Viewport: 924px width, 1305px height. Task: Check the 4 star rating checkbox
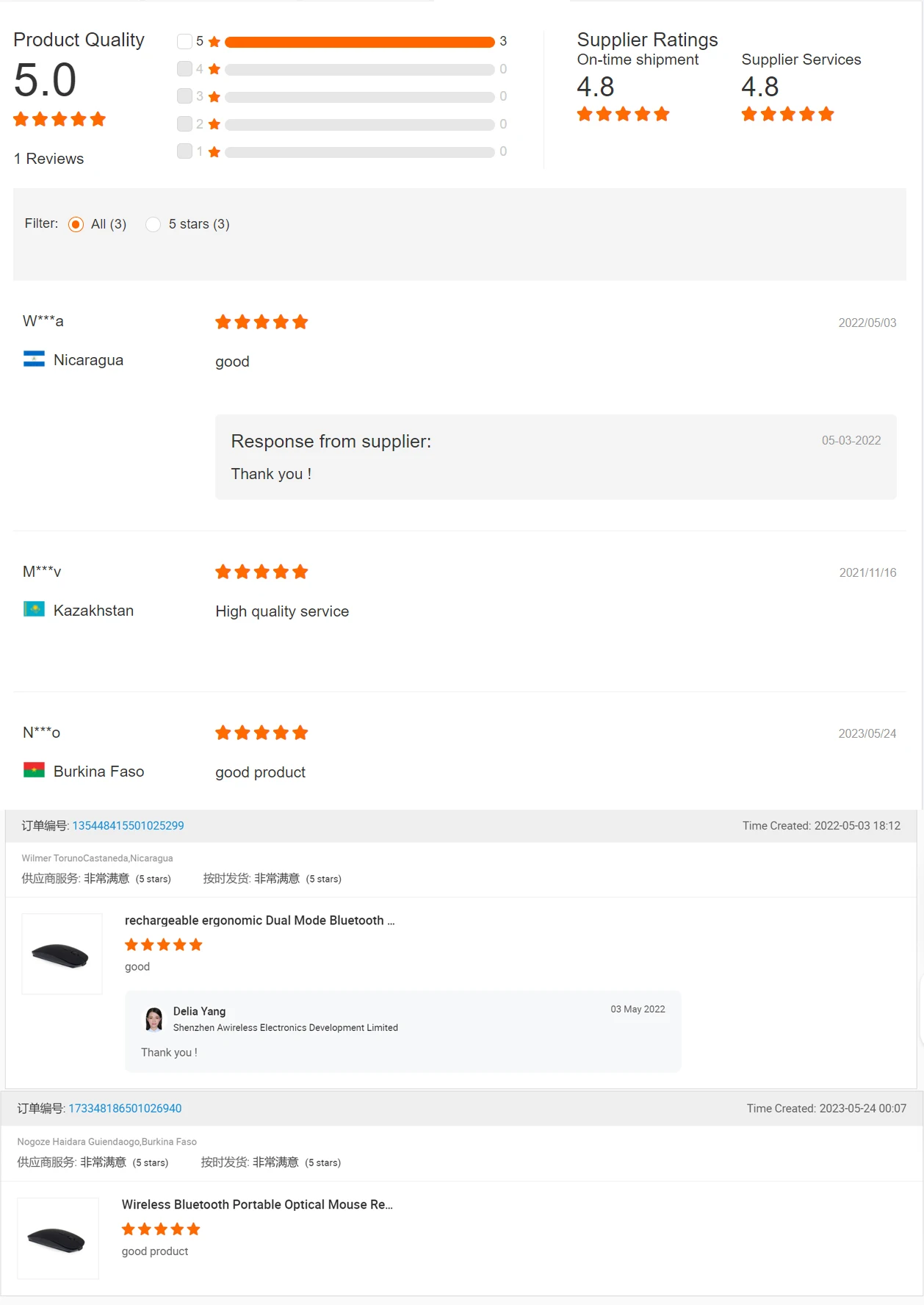184,68
